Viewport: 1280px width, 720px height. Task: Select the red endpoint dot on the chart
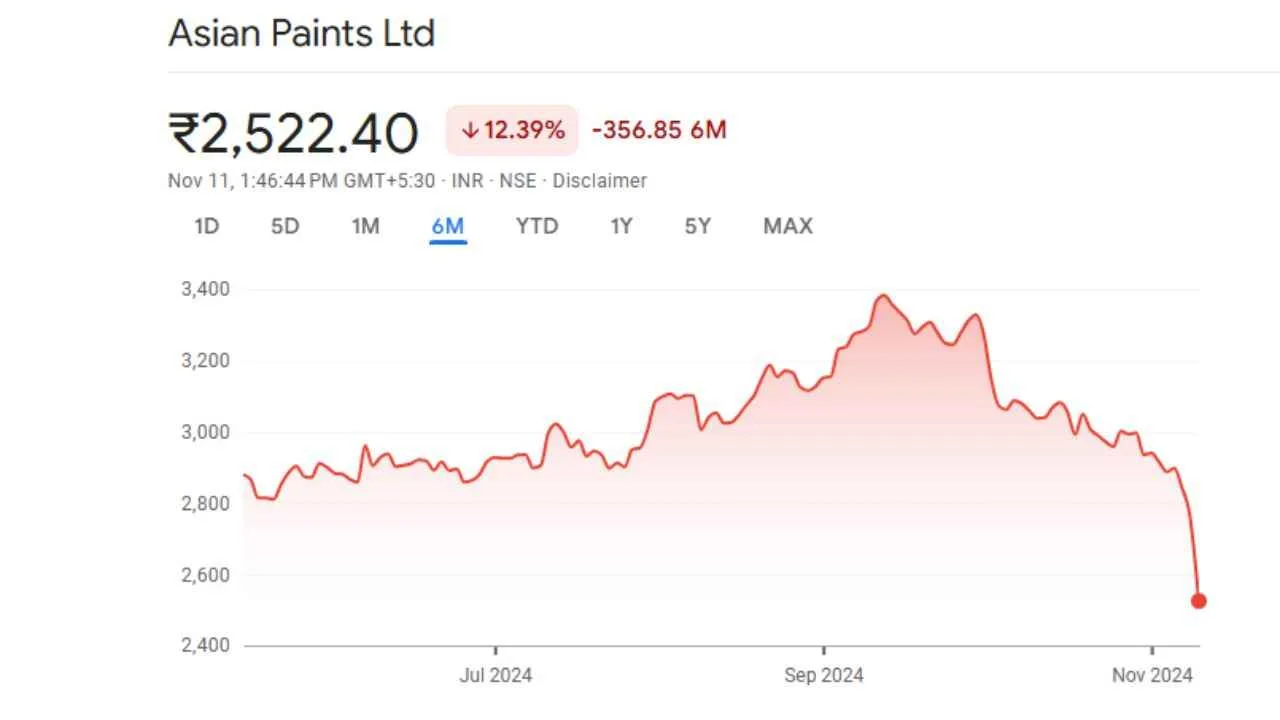[1199, 600]
